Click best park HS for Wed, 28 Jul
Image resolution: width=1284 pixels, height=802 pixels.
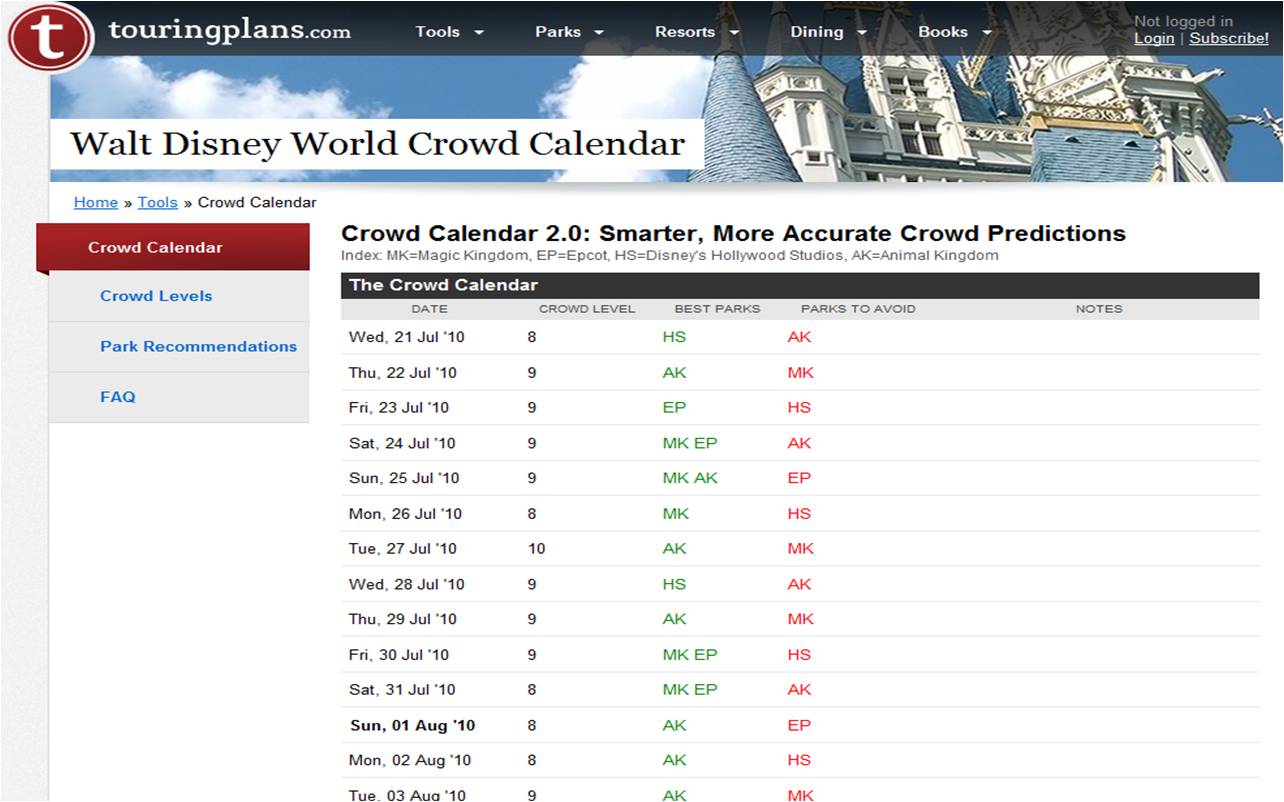674,584
